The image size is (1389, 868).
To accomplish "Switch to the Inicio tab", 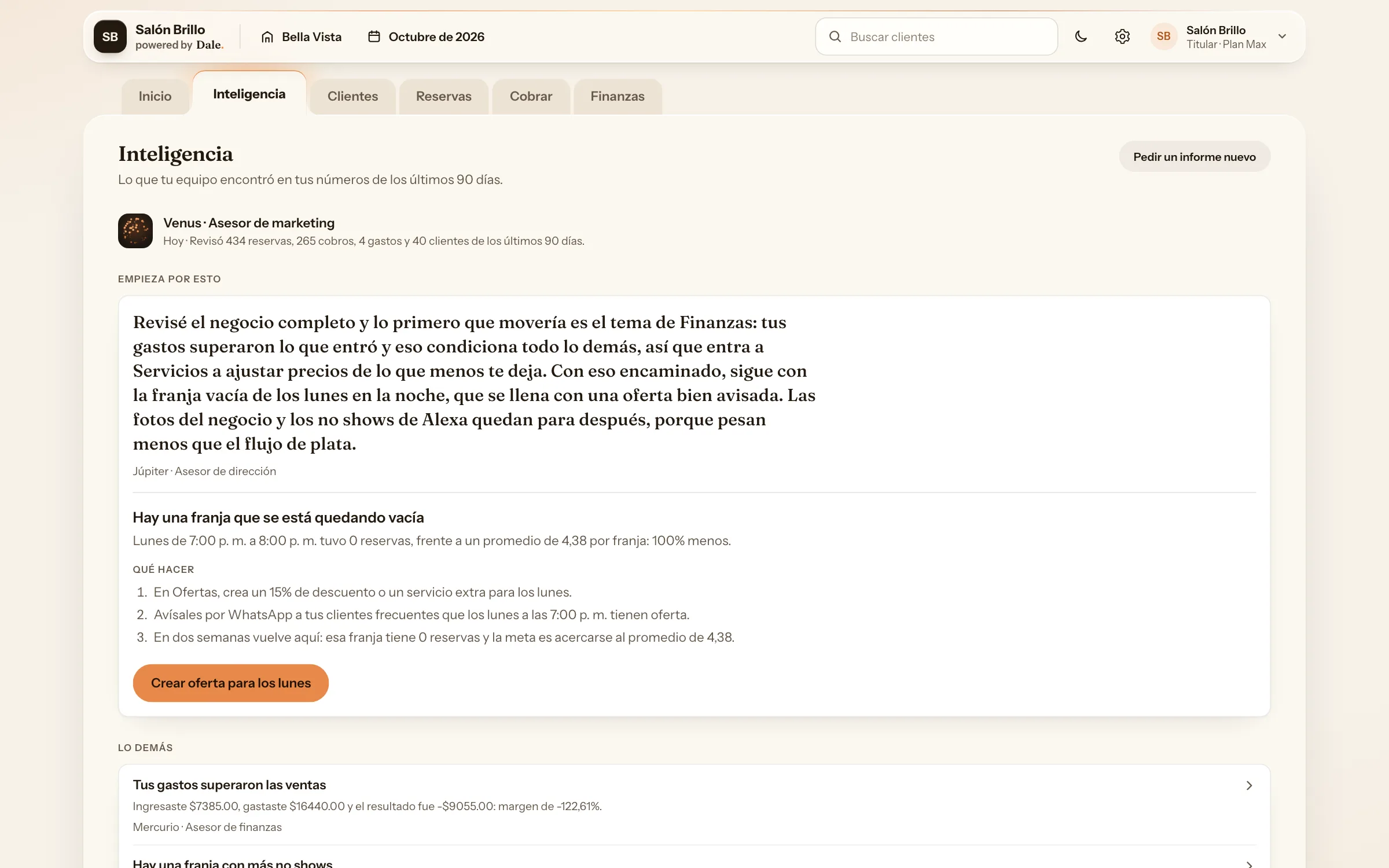I will click(155, 96).
